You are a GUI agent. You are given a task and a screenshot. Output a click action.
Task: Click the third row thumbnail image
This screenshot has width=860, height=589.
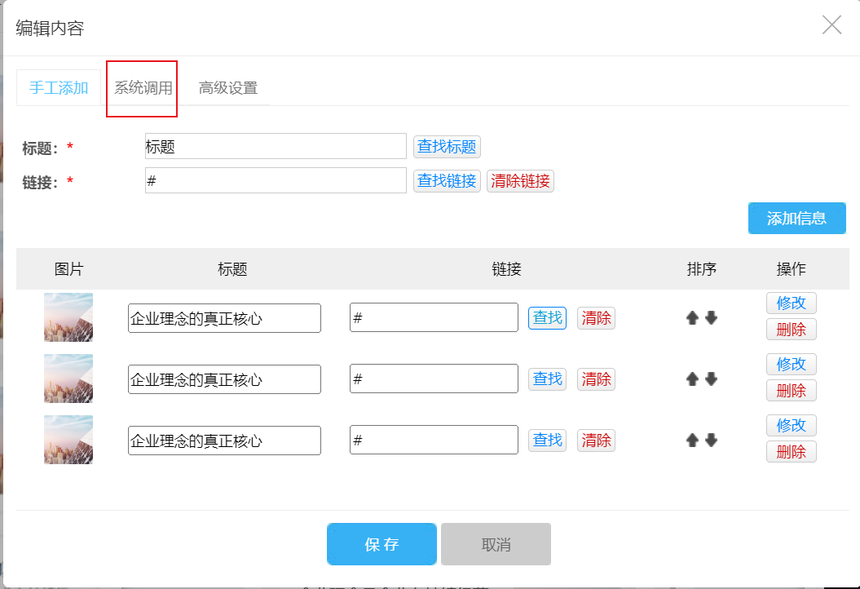(68, 440)
